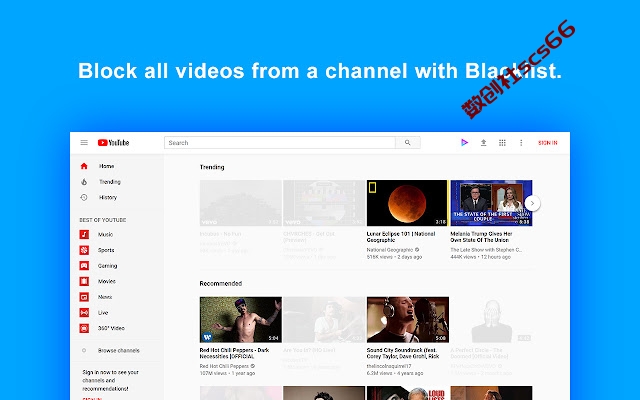Click the Home sidebar icon

pyautogui.click(x=84, y=166)
